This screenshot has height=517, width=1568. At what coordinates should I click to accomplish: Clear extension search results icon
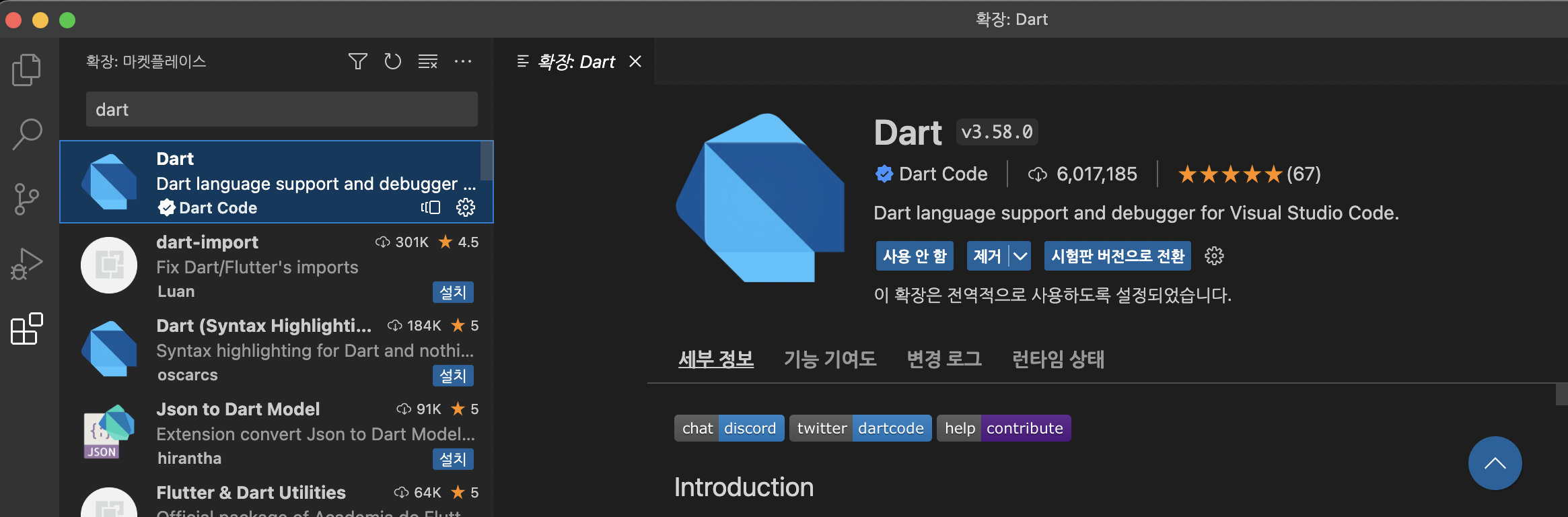coord(428,61)
